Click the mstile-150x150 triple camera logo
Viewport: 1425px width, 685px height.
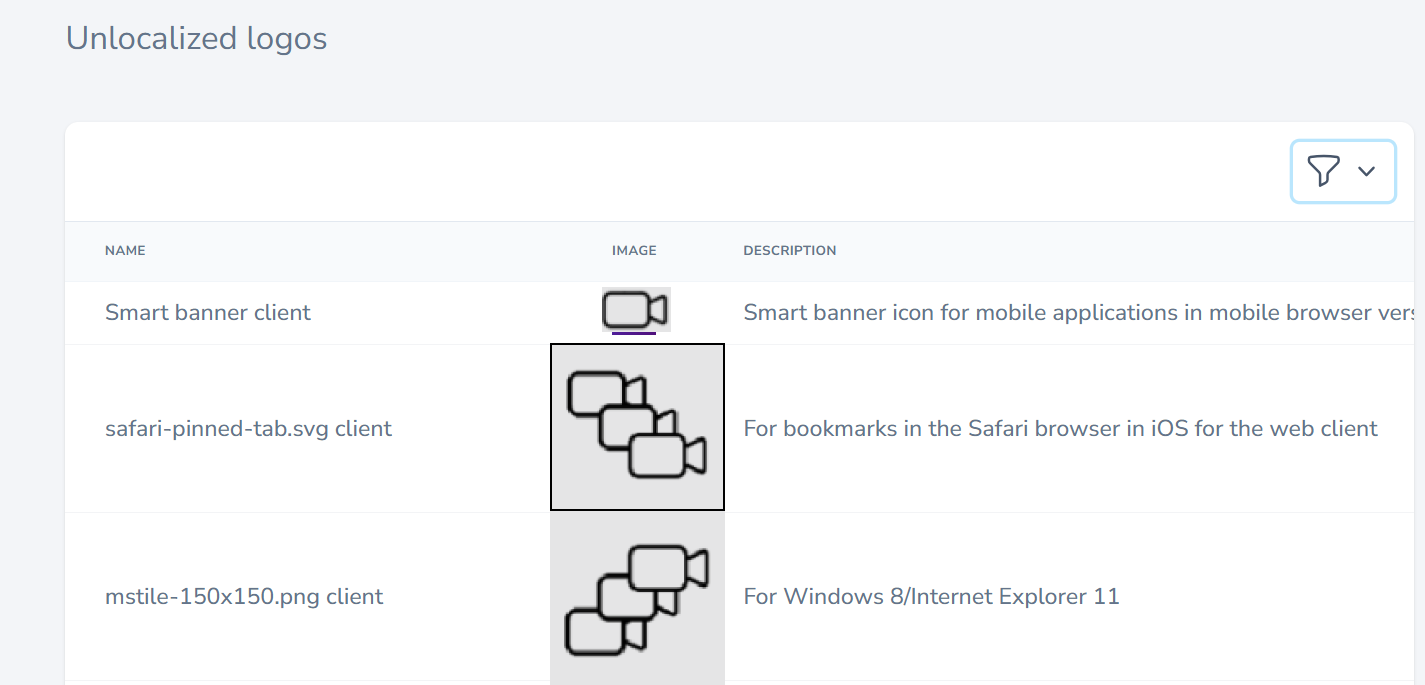pos(637,598)
